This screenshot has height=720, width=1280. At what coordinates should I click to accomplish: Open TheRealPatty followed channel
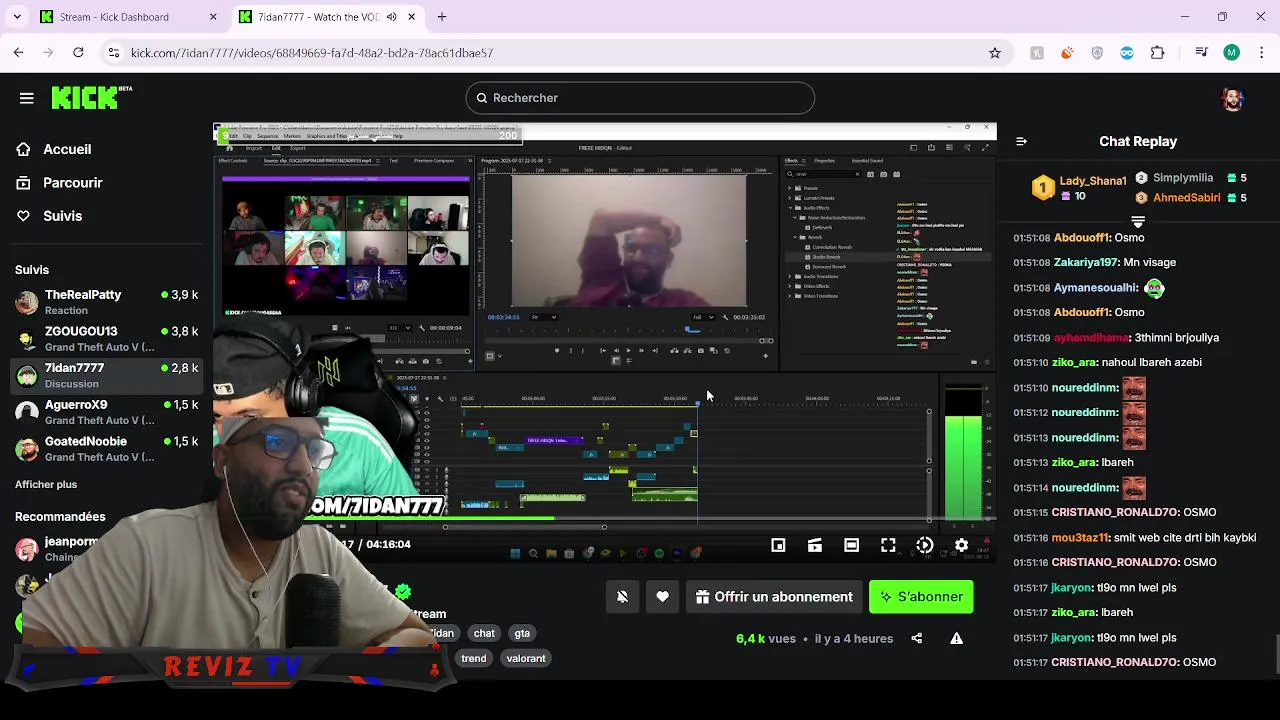coord(106,302)
